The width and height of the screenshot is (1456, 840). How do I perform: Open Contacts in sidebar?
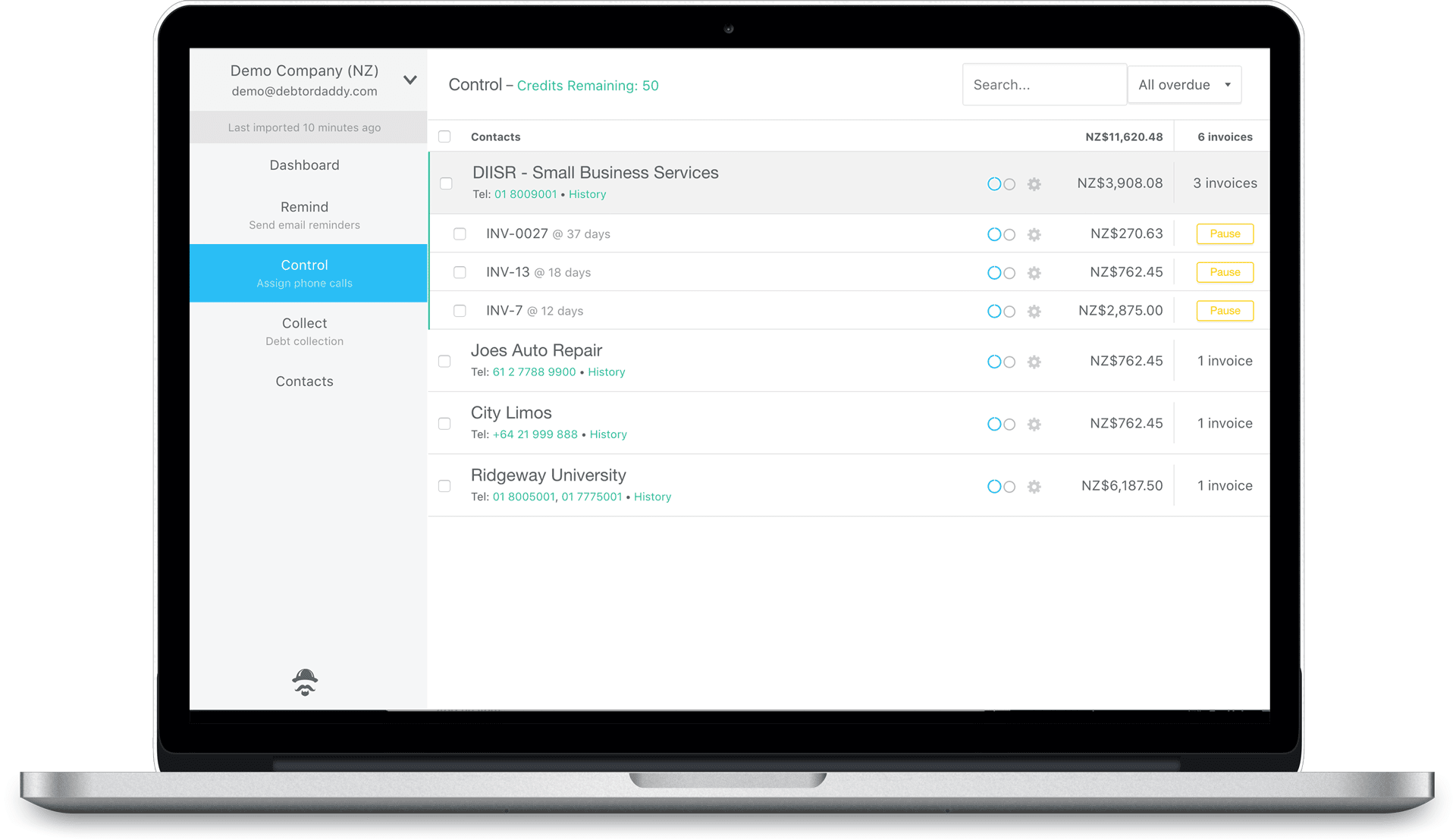click(x=305, y=381)
